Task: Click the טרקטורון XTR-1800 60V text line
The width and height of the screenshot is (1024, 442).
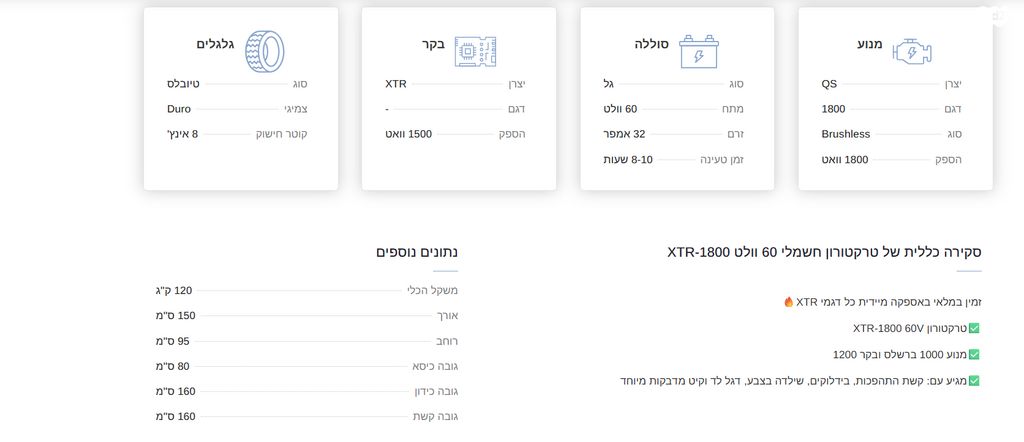Action: tap(910, 328)
